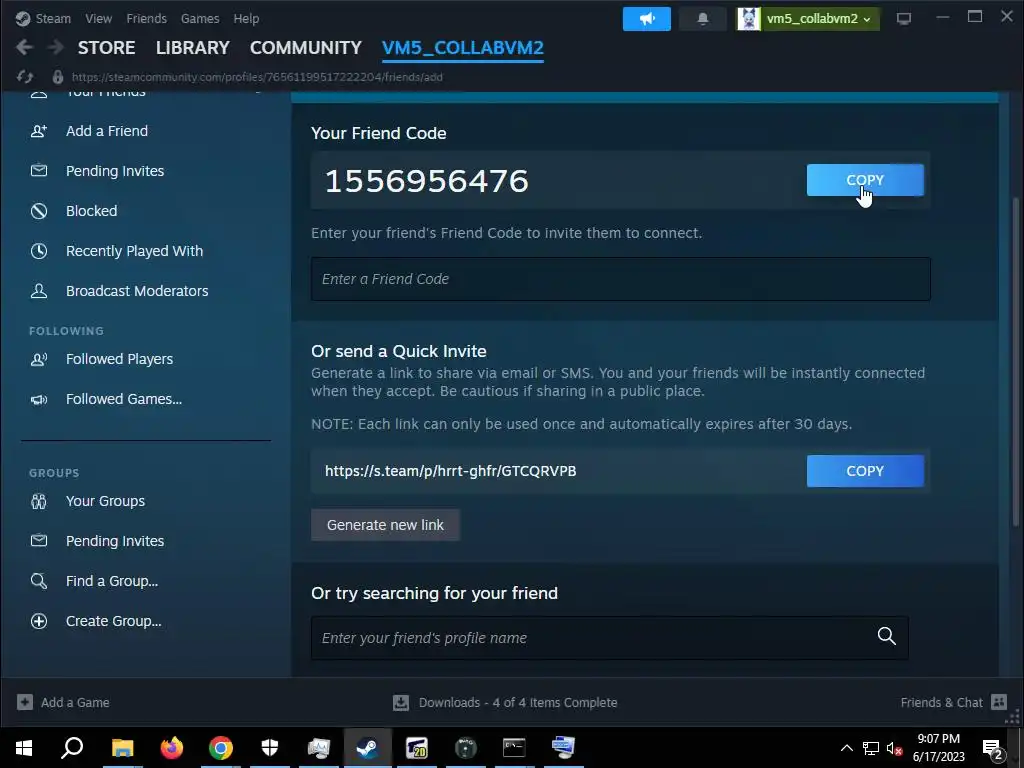Open the Windows Start menu
This screenshot has height=768, width=1024.
(x=24, y=748)
